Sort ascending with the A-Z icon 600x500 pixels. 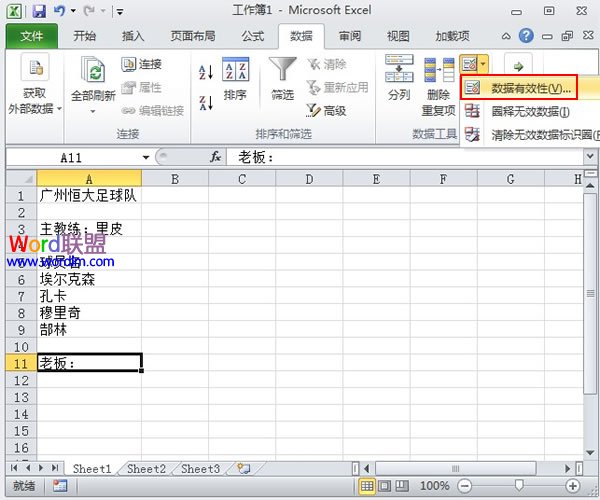(x=206, y=73)
